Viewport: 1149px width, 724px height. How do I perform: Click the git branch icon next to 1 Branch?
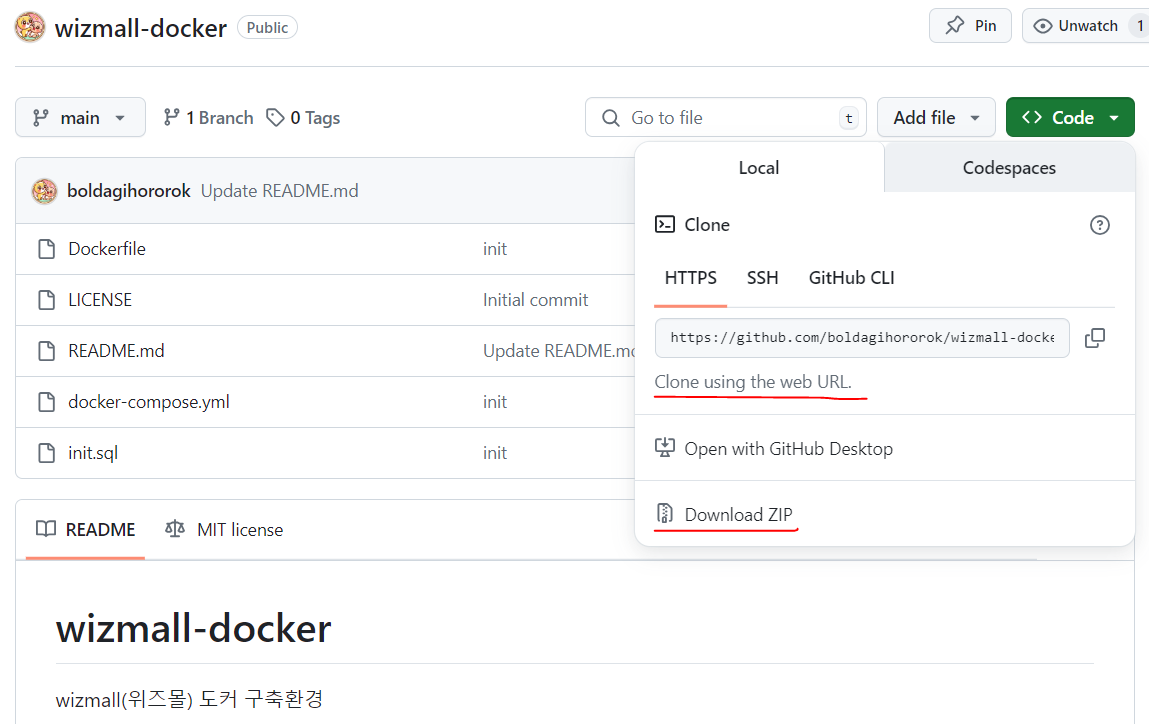(171, 117)
